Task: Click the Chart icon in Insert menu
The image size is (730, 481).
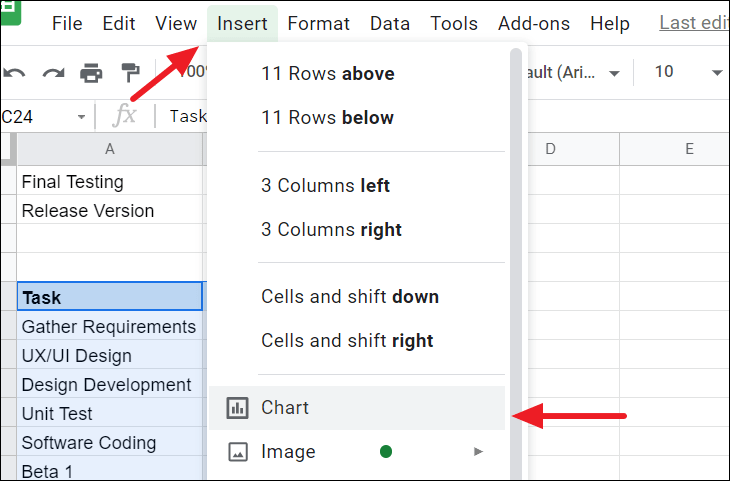Action: (x=237, y=408)
